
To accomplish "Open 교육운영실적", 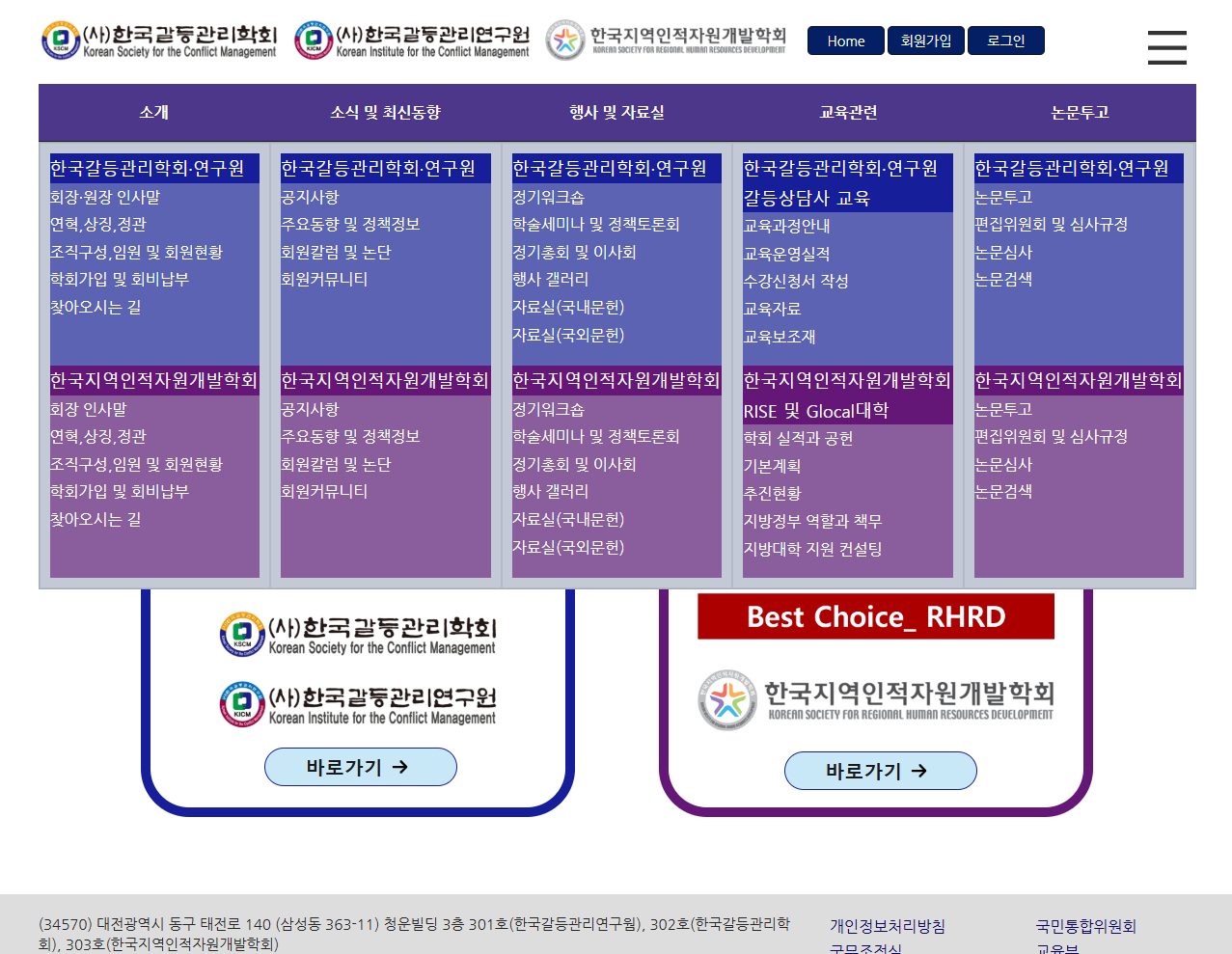I will coord(786,254).
